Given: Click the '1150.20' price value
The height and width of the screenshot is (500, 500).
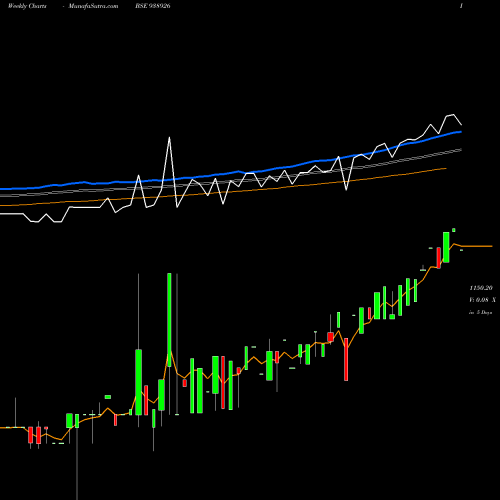Looking at the screenshot, I should pos(480,288).
